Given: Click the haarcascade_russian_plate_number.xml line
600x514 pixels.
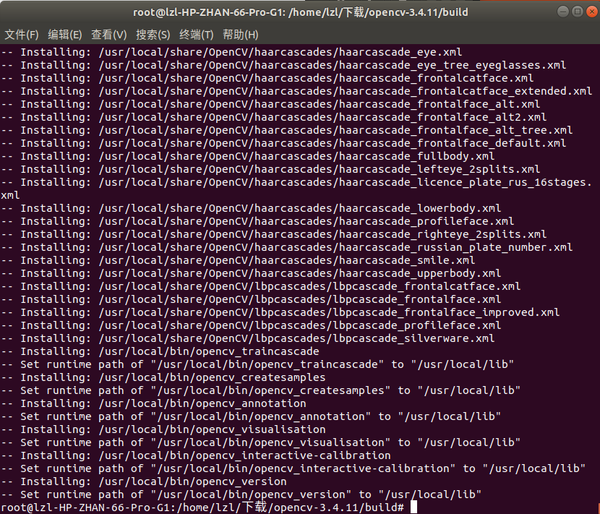Looking at the screenshot, I should [x=287, y=247].
